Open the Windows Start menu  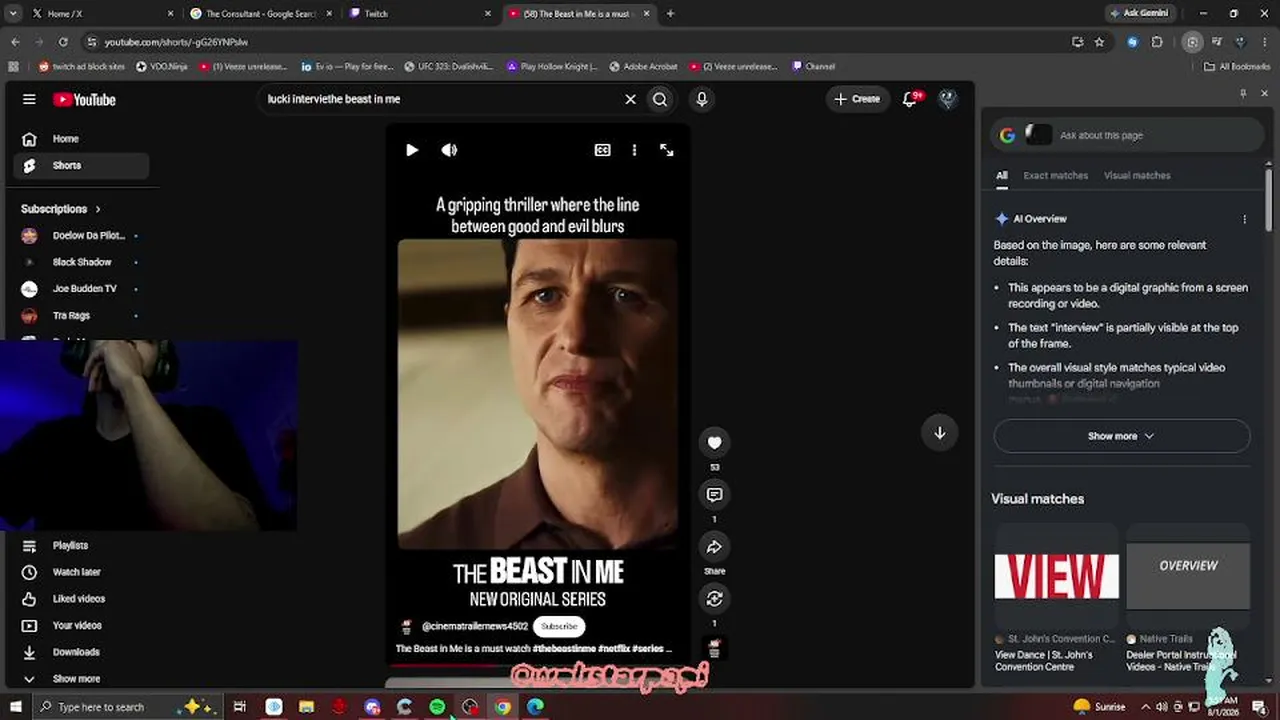click(x=16, y=707)
